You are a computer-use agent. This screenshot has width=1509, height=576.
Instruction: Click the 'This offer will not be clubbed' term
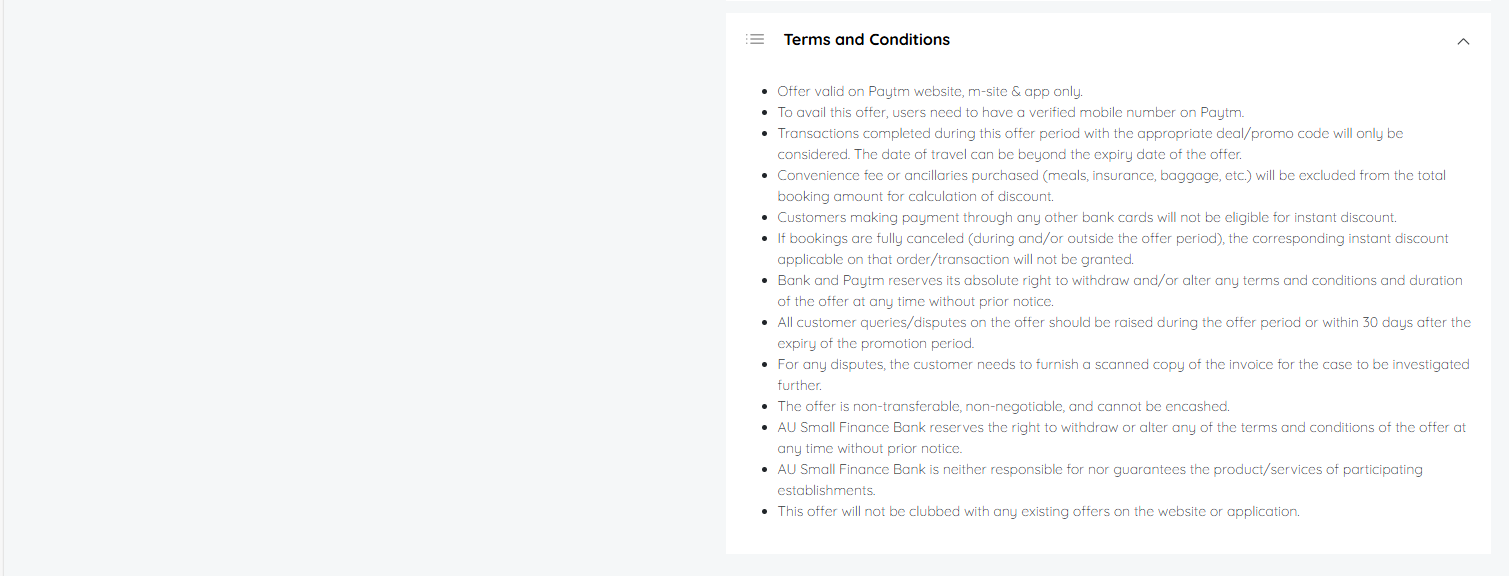[1038, 512]
